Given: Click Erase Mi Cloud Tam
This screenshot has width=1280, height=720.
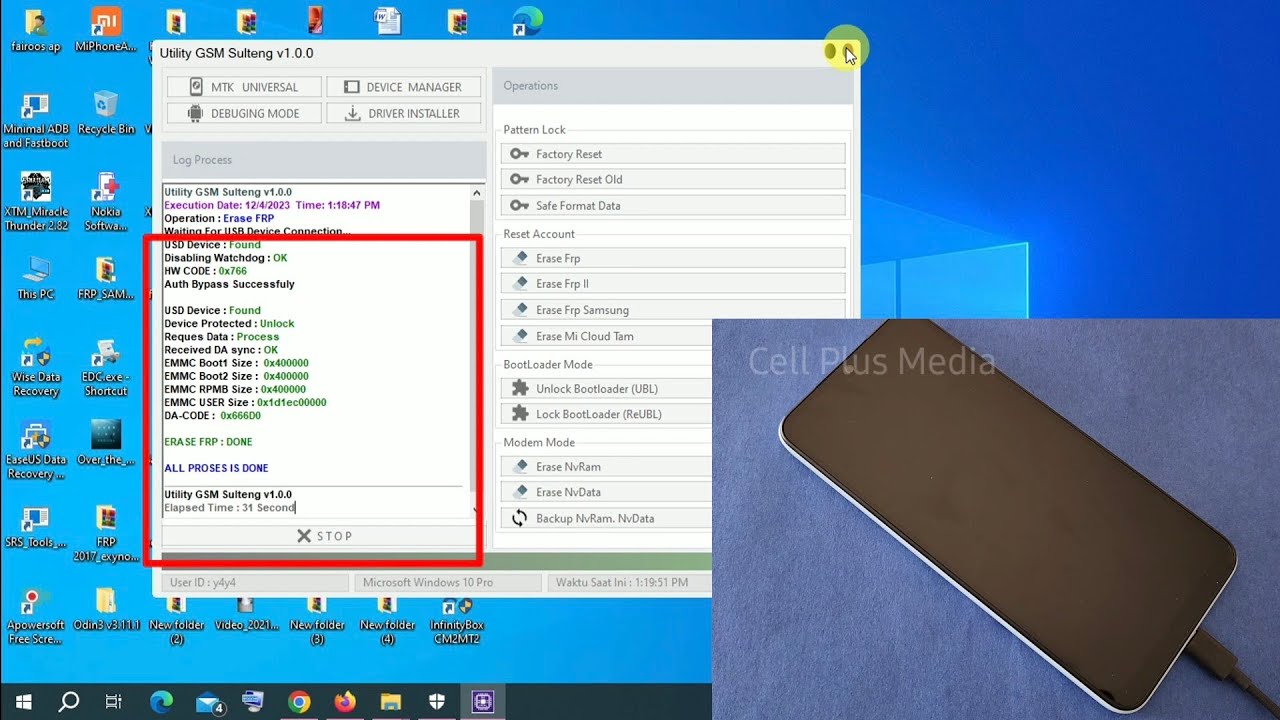Looking at the screenshot, I should (606, 336).
